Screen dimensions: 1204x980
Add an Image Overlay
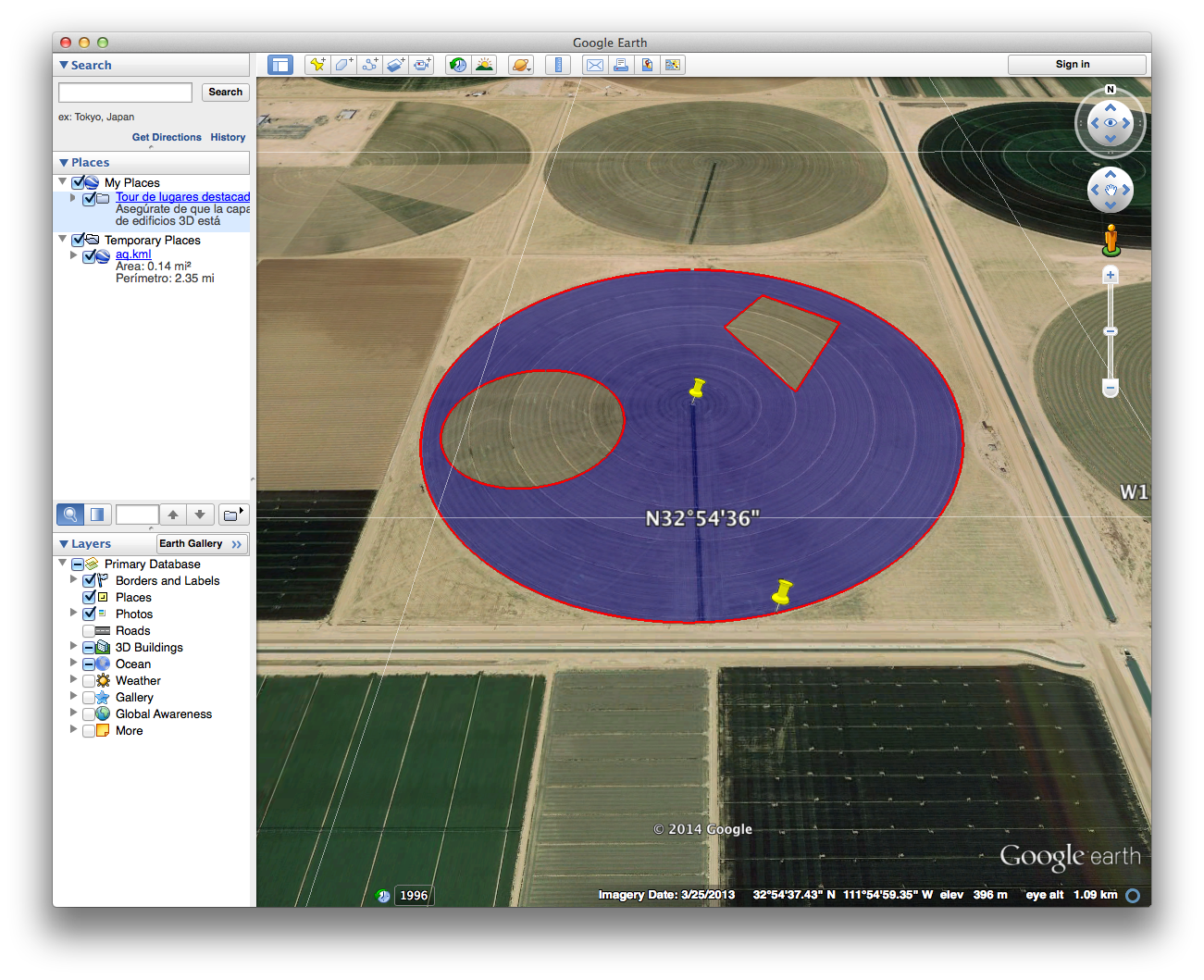pos(396,65)
